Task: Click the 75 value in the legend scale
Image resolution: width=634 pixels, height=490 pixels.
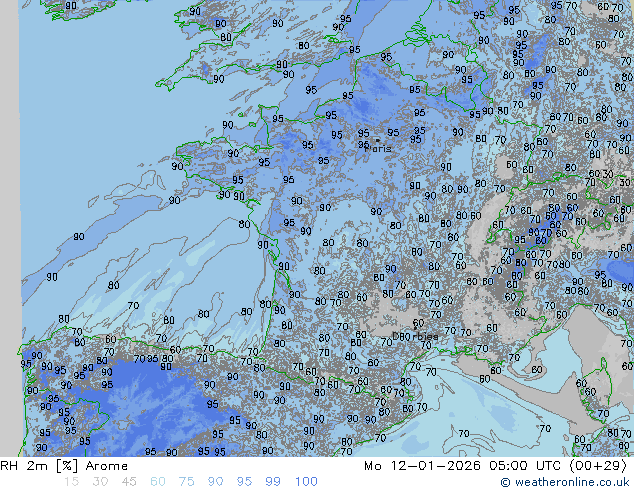Action: pyautogui.click(x=186, y=482)
